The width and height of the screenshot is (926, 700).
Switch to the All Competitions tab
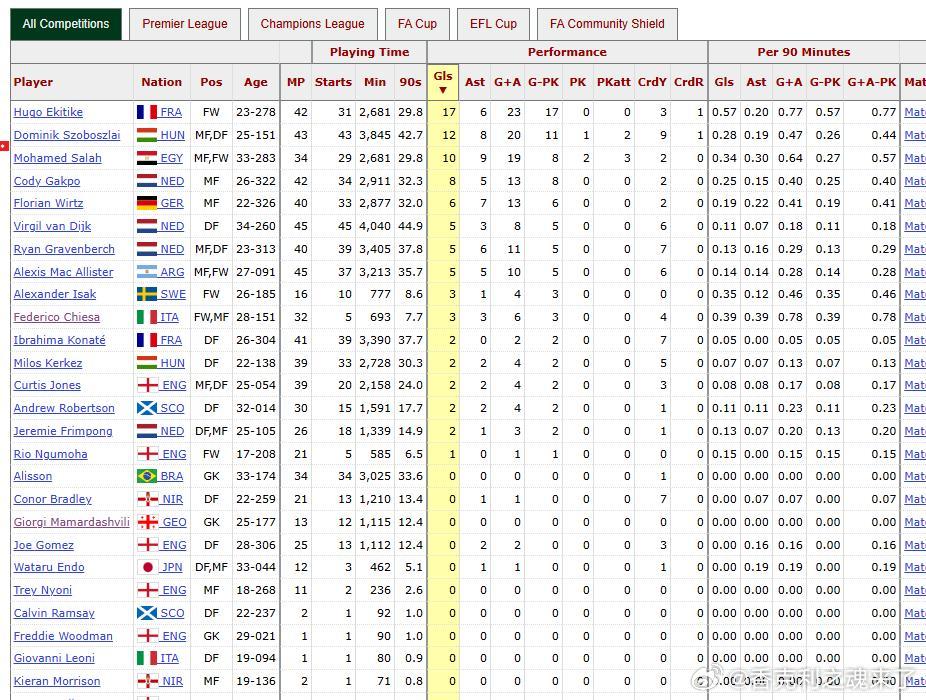point(66,24)
